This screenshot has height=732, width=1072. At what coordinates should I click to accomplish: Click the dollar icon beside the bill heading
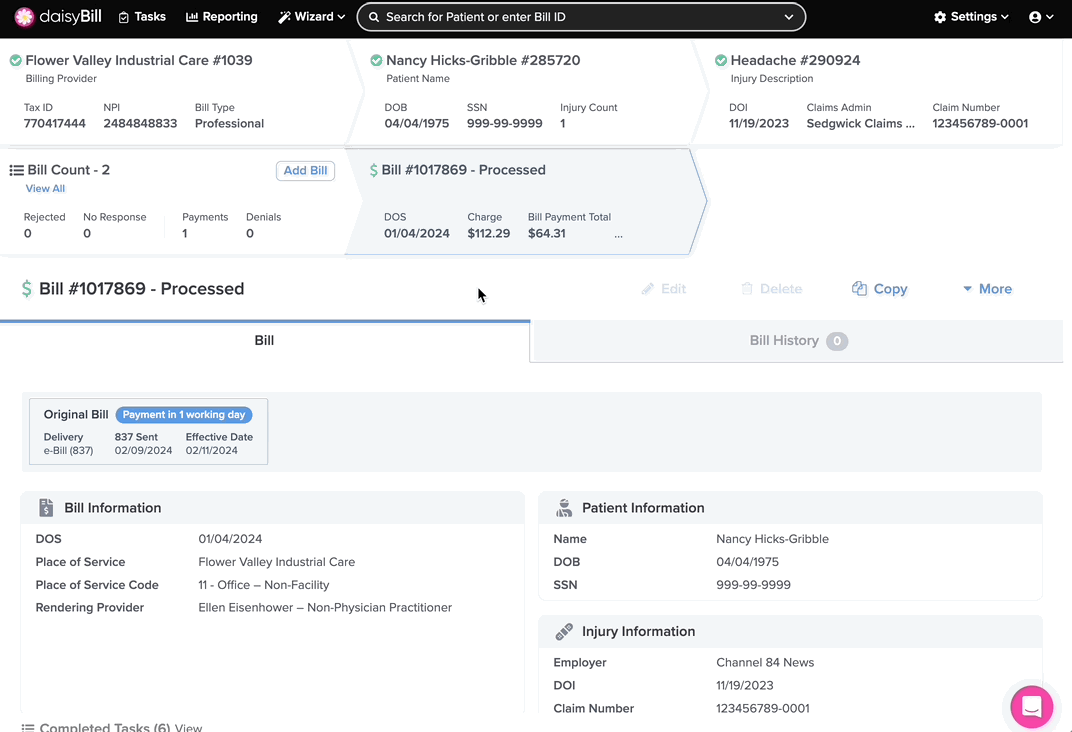27,288
